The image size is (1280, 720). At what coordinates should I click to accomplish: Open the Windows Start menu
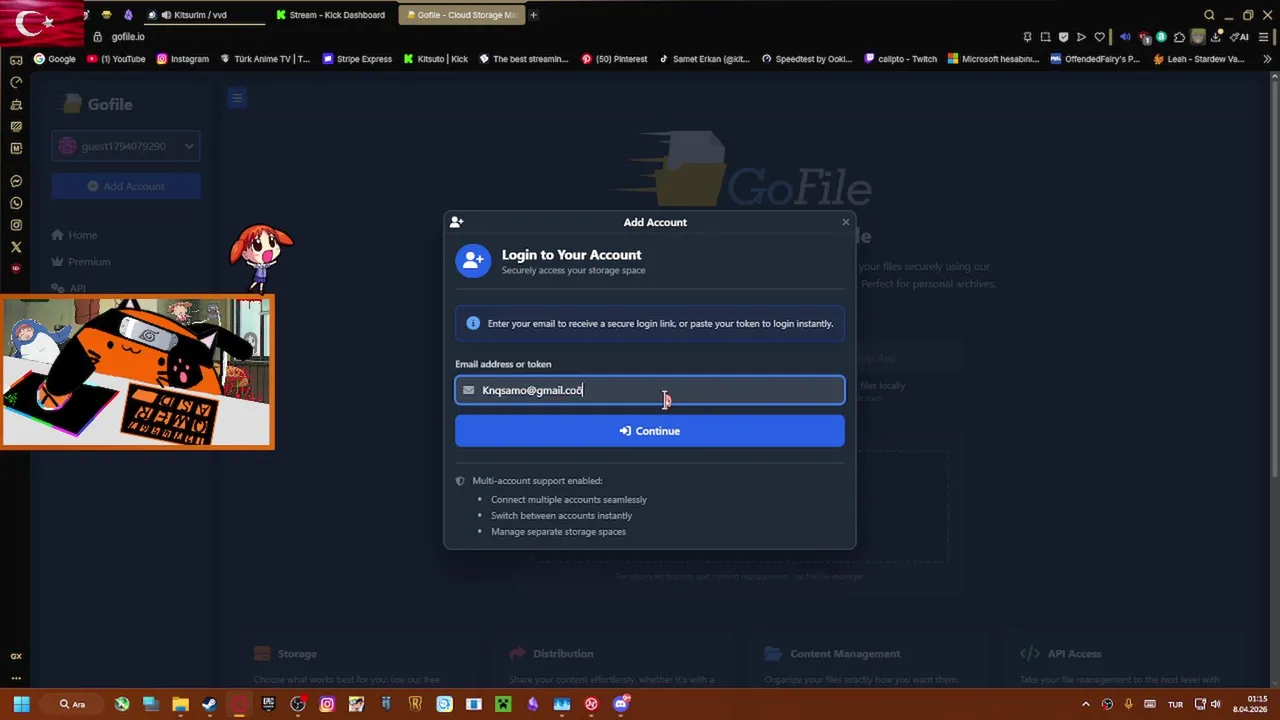[21, 704]
